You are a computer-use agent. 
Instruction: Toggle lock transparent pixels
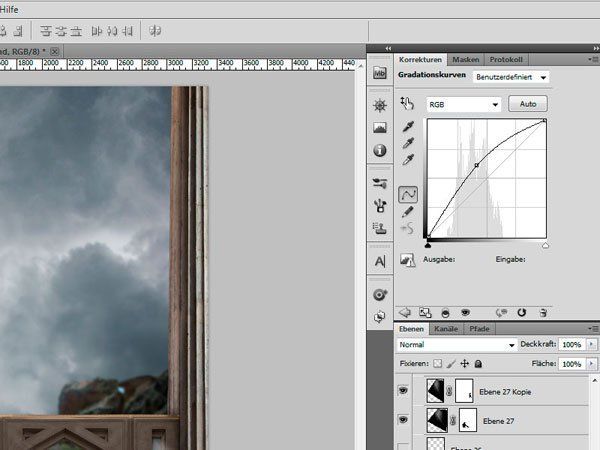click(437, 364)
